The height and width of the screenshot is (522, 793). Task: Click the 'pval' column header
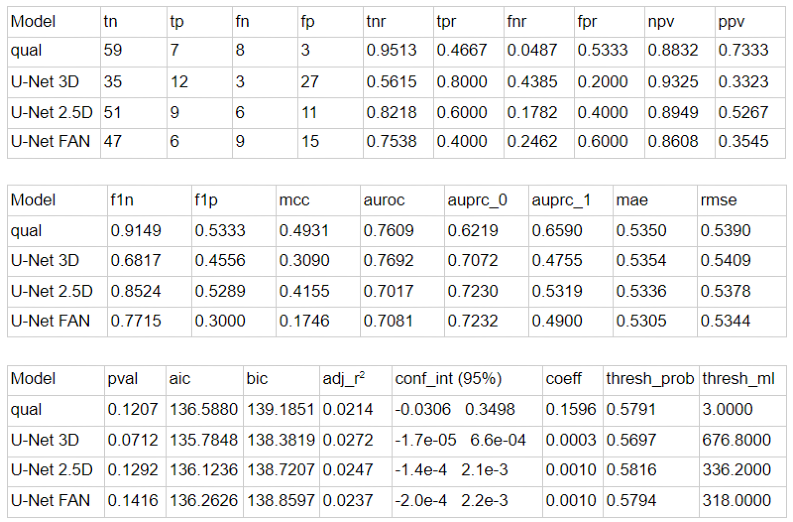(x=122, y=379)
